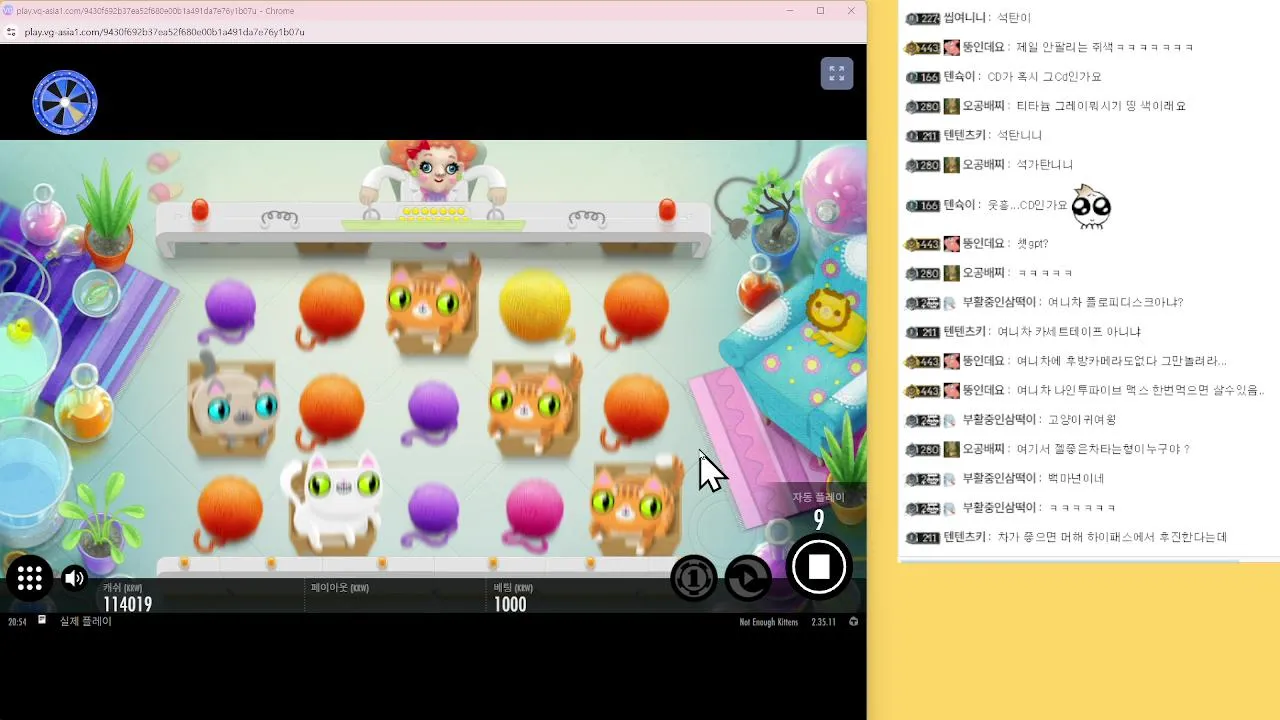Screen dimensions: 1280x720
Task: Click the right red lamp on machine
Action: pos(667,210)
